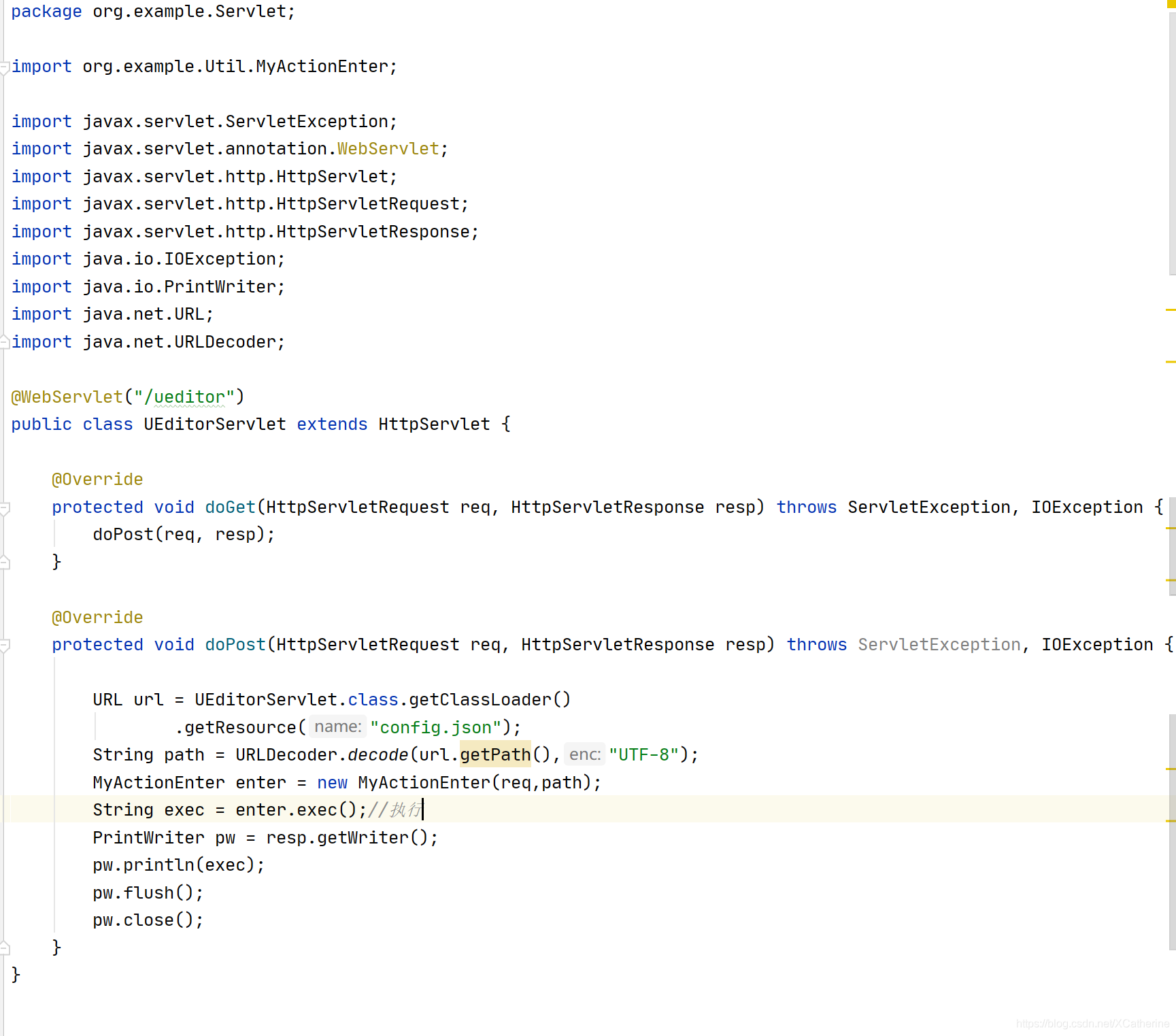The width and height of the screenshot is (1176, 1036).
Task: Collapse fold marker at doGet closing brace
Action: [x=4, y=562]
